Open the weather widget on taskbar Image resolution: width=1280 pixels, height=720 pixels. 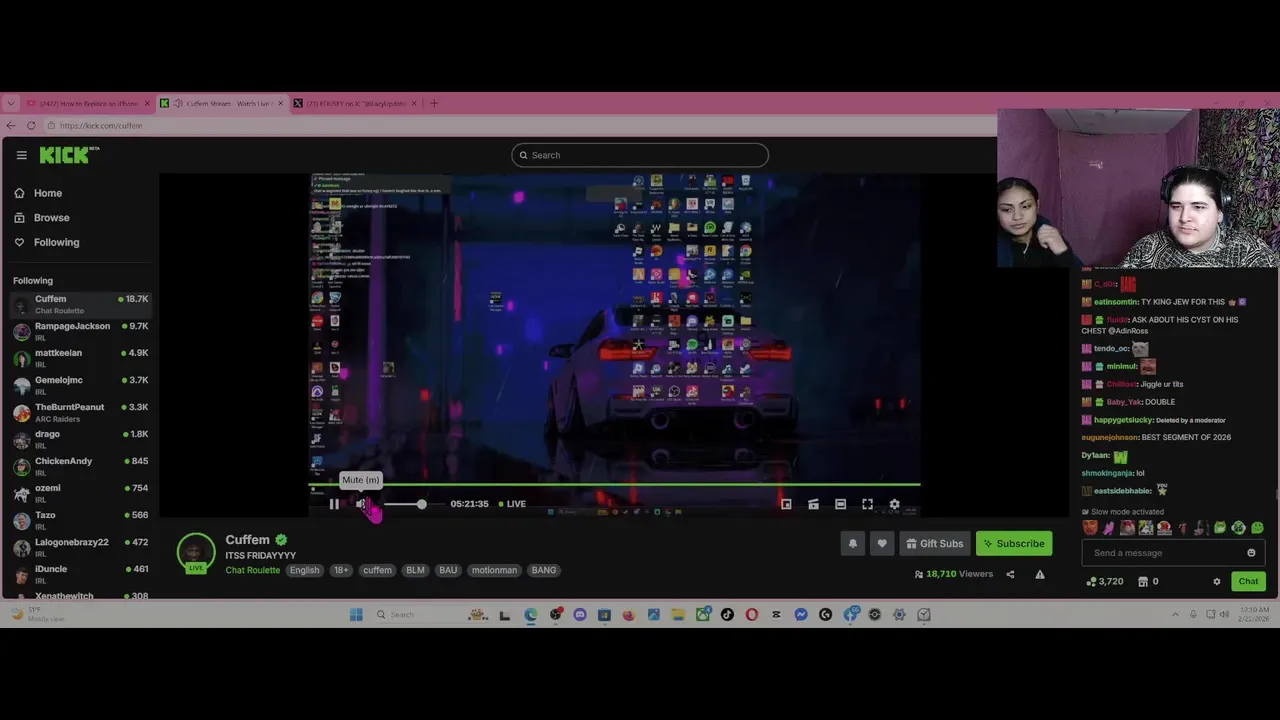(x=38, y=614)
